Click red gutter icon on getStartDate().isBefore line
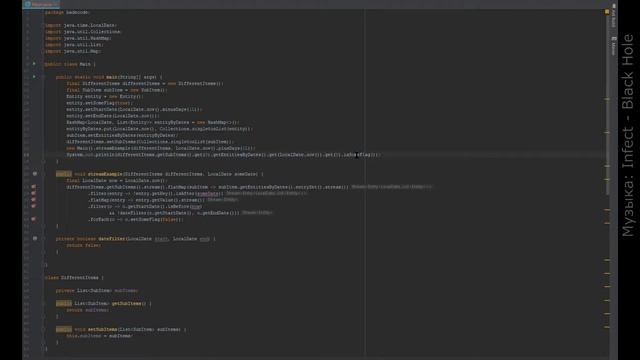Image resolution: width=640 pixels, height=360 pixels. 33,207
